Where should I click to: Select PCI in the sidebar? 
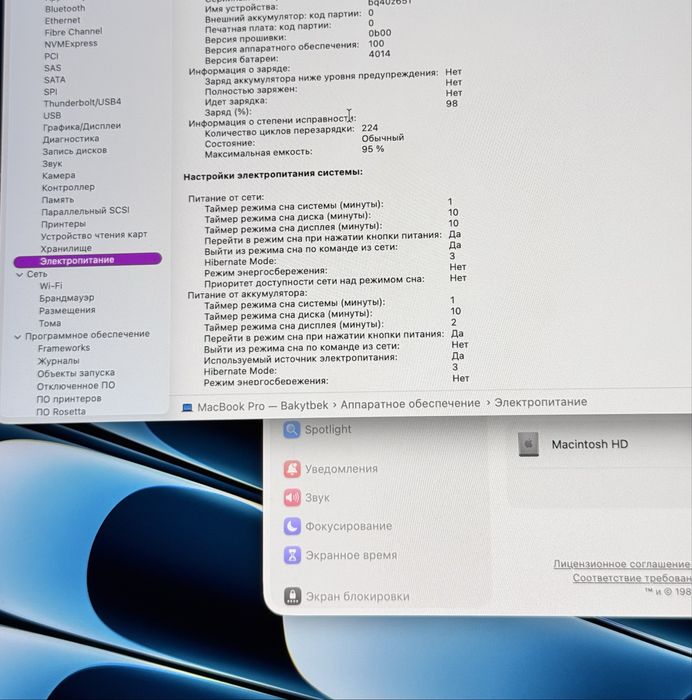51,56
